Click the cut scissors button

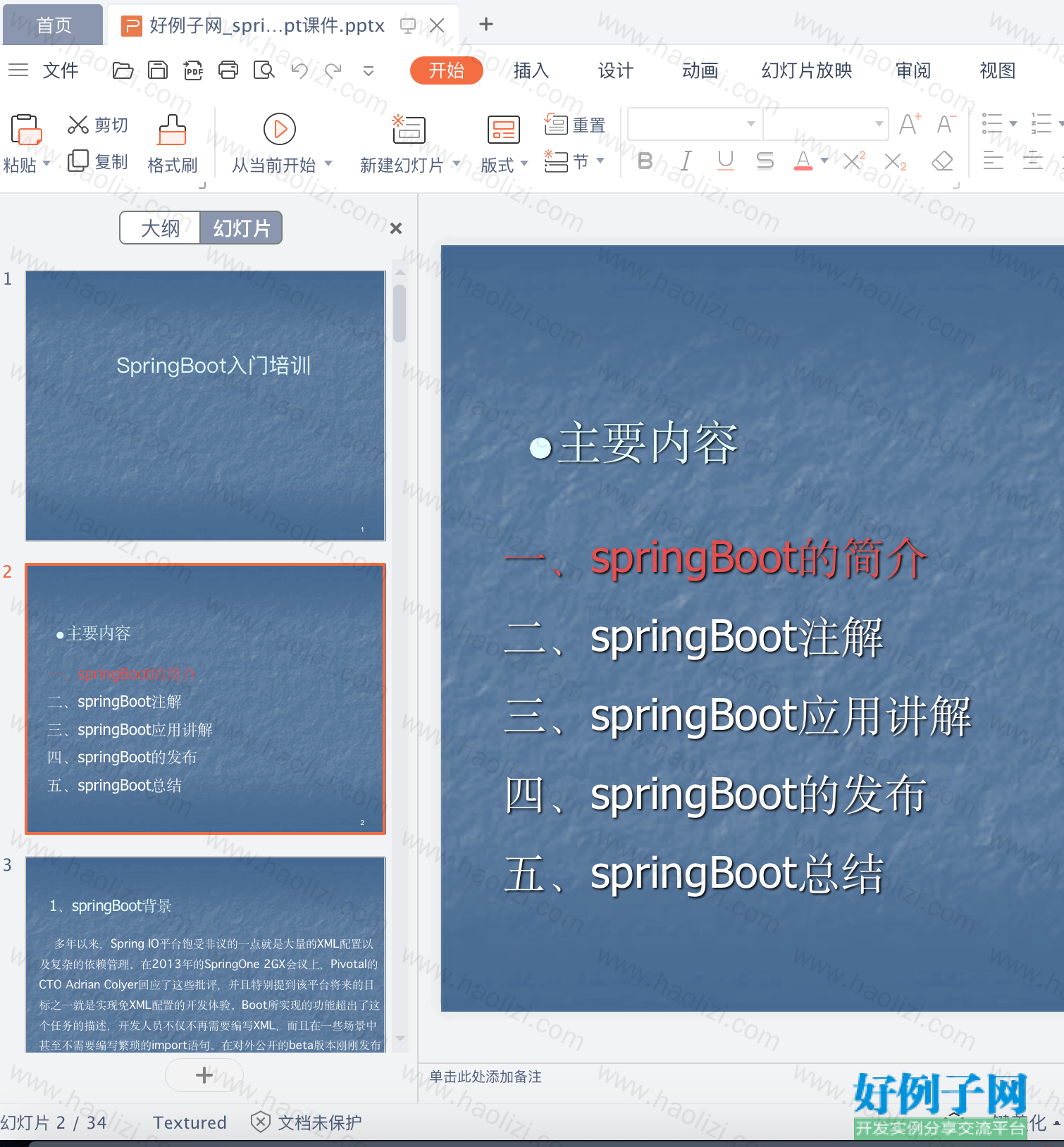pyautogui.click(x=98, y=125)
